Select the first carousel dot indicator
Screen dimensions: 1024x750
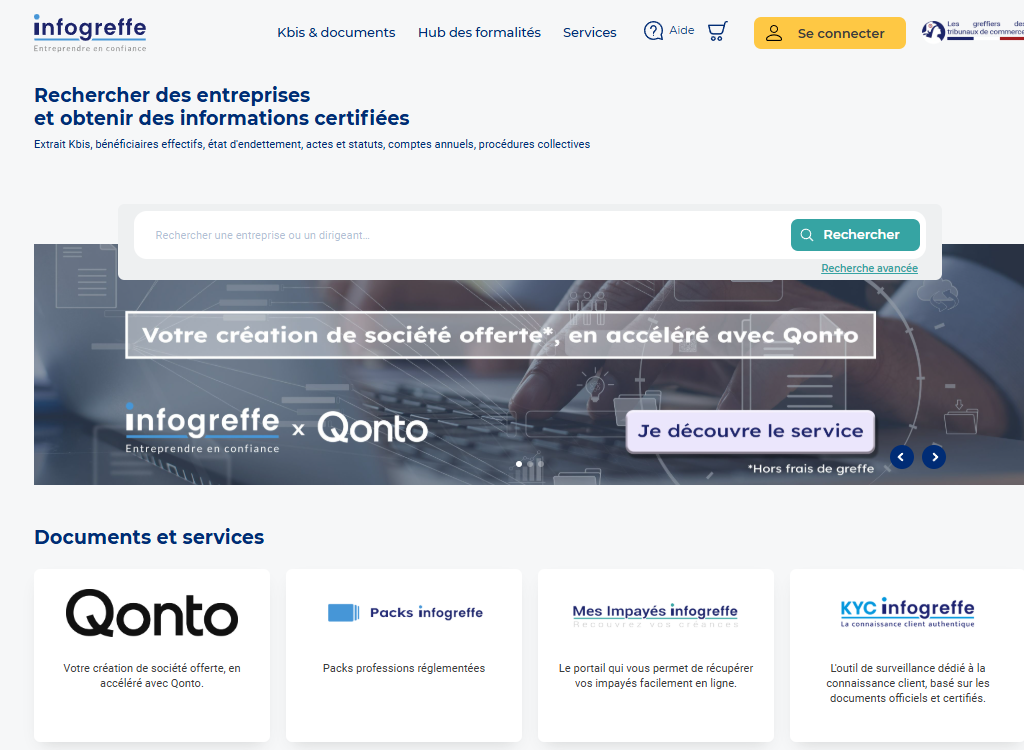click(x=519, y=464)
